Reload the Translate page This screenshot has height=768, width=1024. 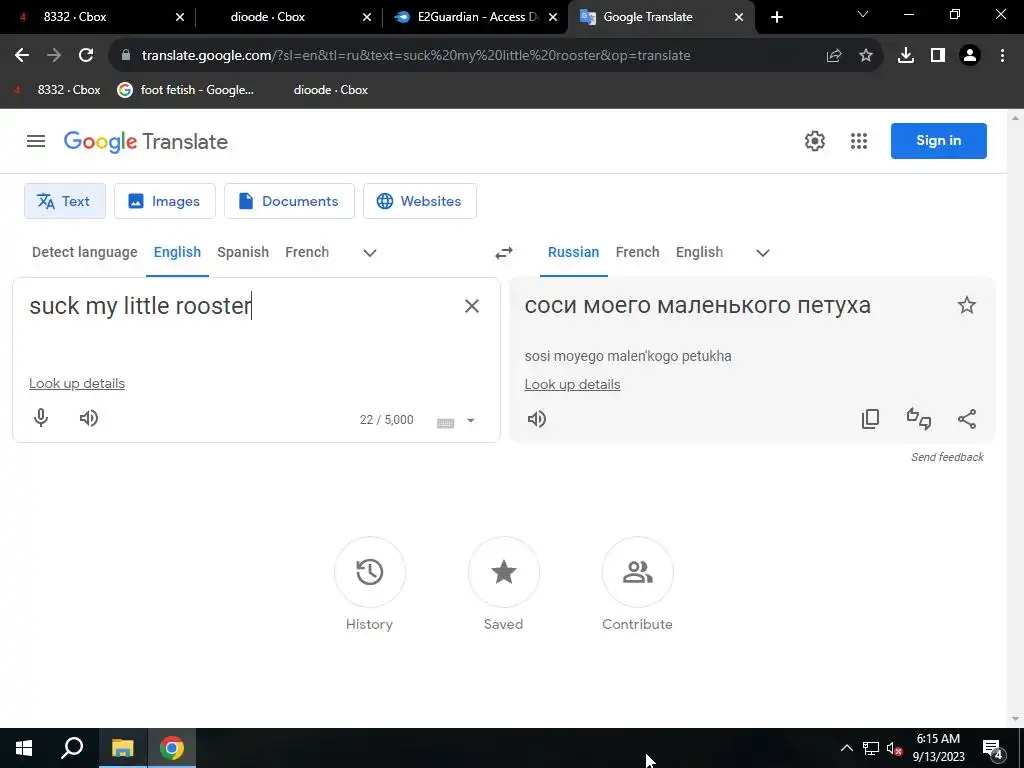pos(86,56)
